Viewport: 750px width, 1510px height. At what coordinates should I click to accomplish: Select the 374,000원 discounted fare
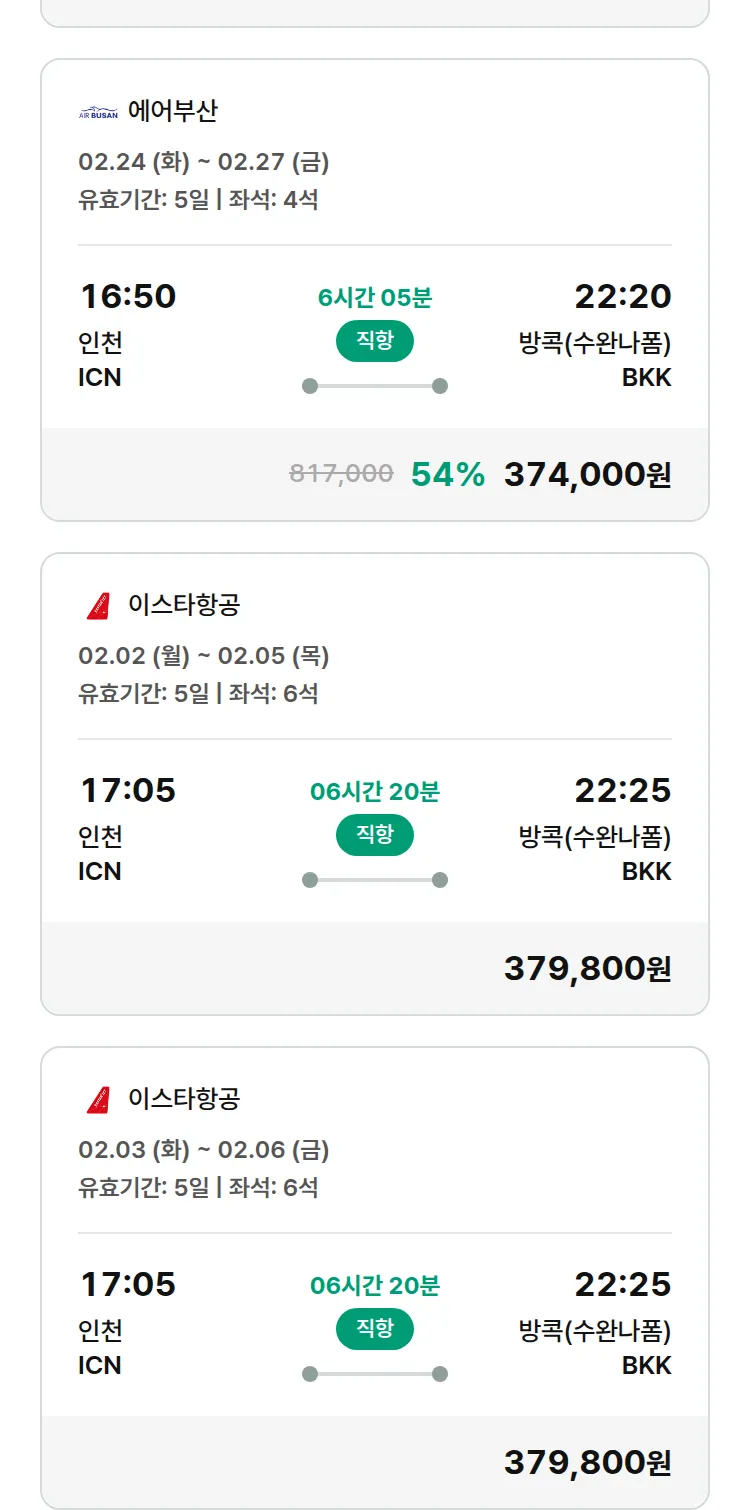pos(587,475)
